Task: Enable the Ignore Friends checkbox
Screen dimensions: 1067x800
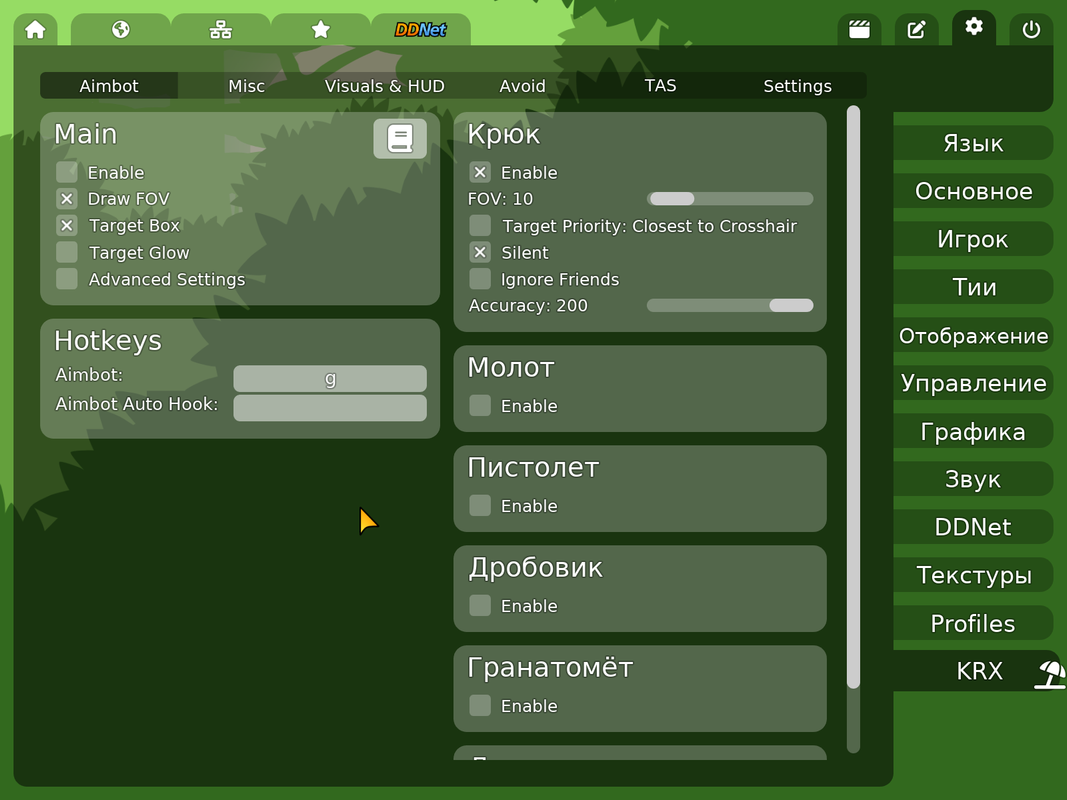Action: pos(480,279)
